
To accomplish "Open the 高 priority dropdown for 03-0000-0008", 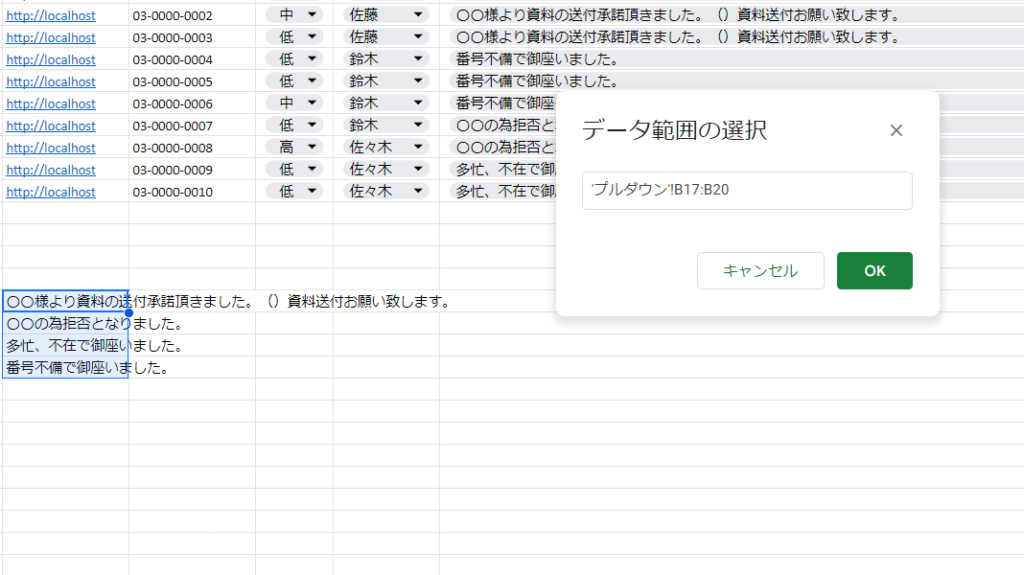I will point(311,148).
